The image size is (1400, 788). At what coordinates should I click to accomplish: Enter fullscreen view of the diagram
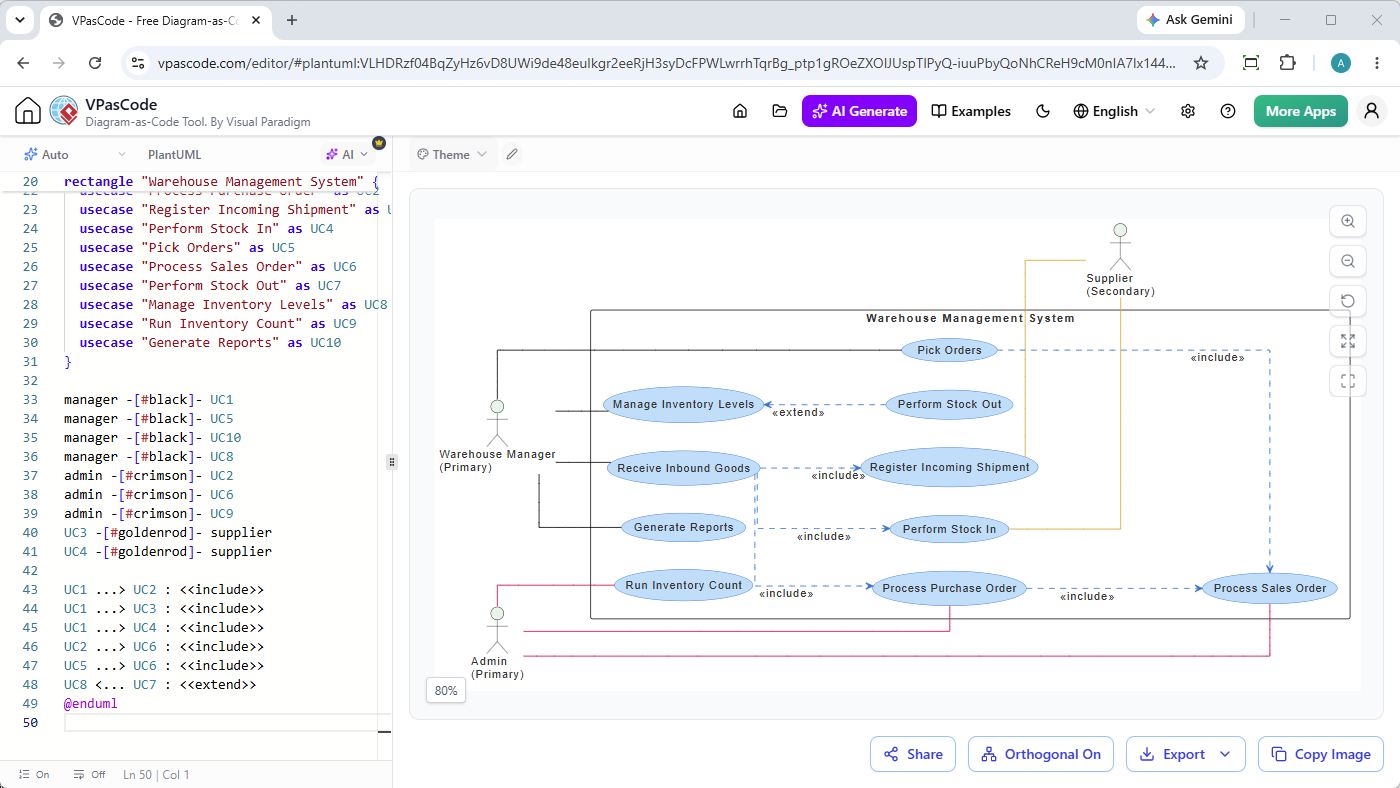click(x=1348, y=381)
